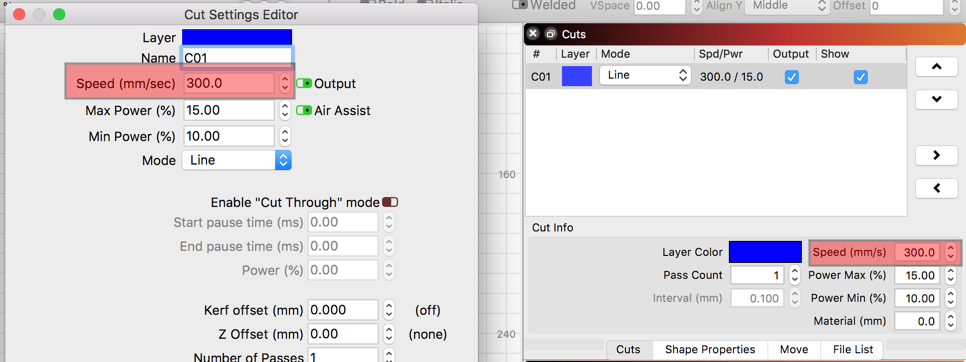Image resolution: width=966 pixels, height=362 pixels.
Task: Uncheck Output checkbox for C01 layer
Action: [792, 77]
